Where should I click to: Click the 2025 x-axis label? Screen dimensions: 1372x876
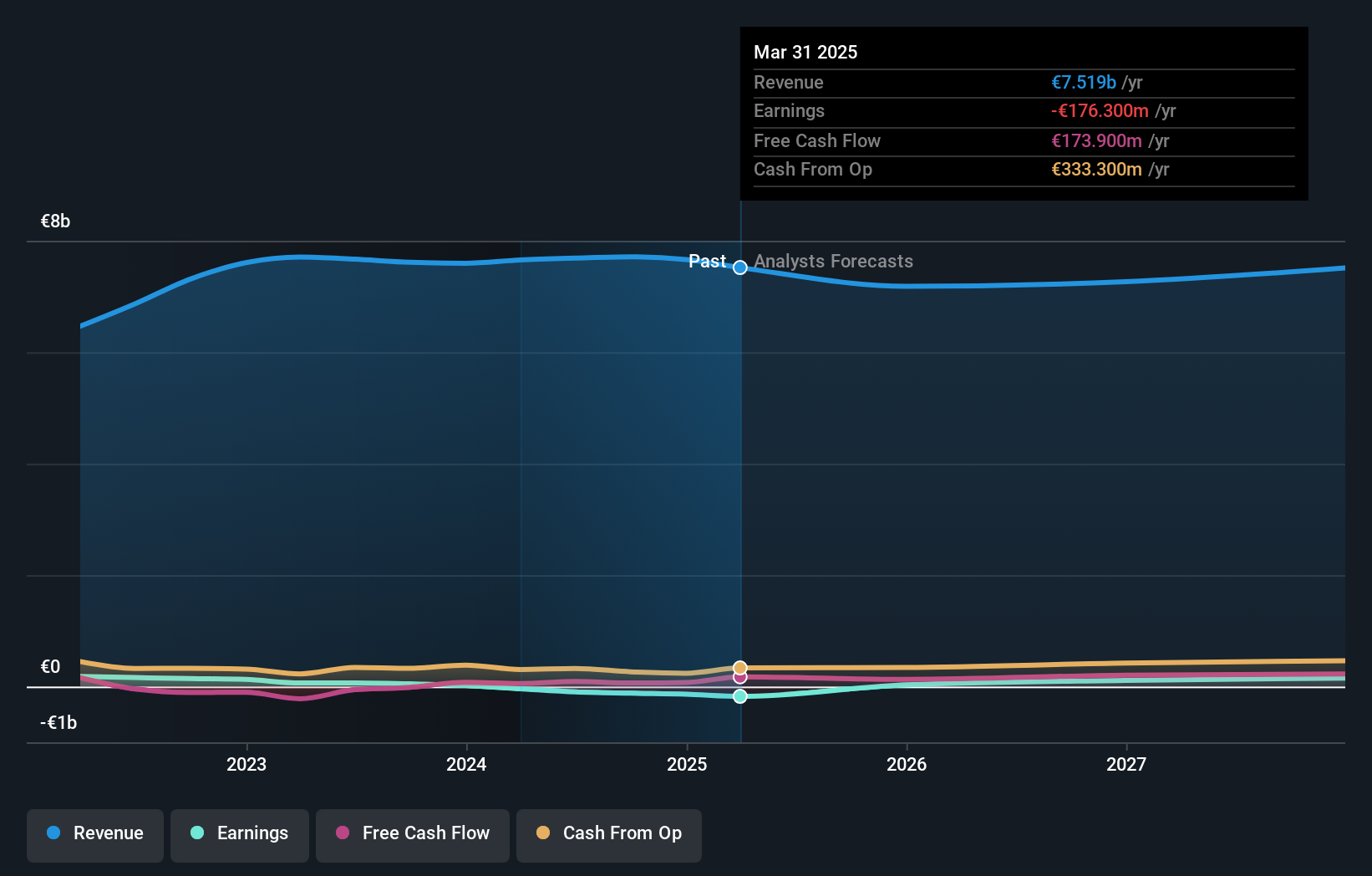(x=687, y=764)
